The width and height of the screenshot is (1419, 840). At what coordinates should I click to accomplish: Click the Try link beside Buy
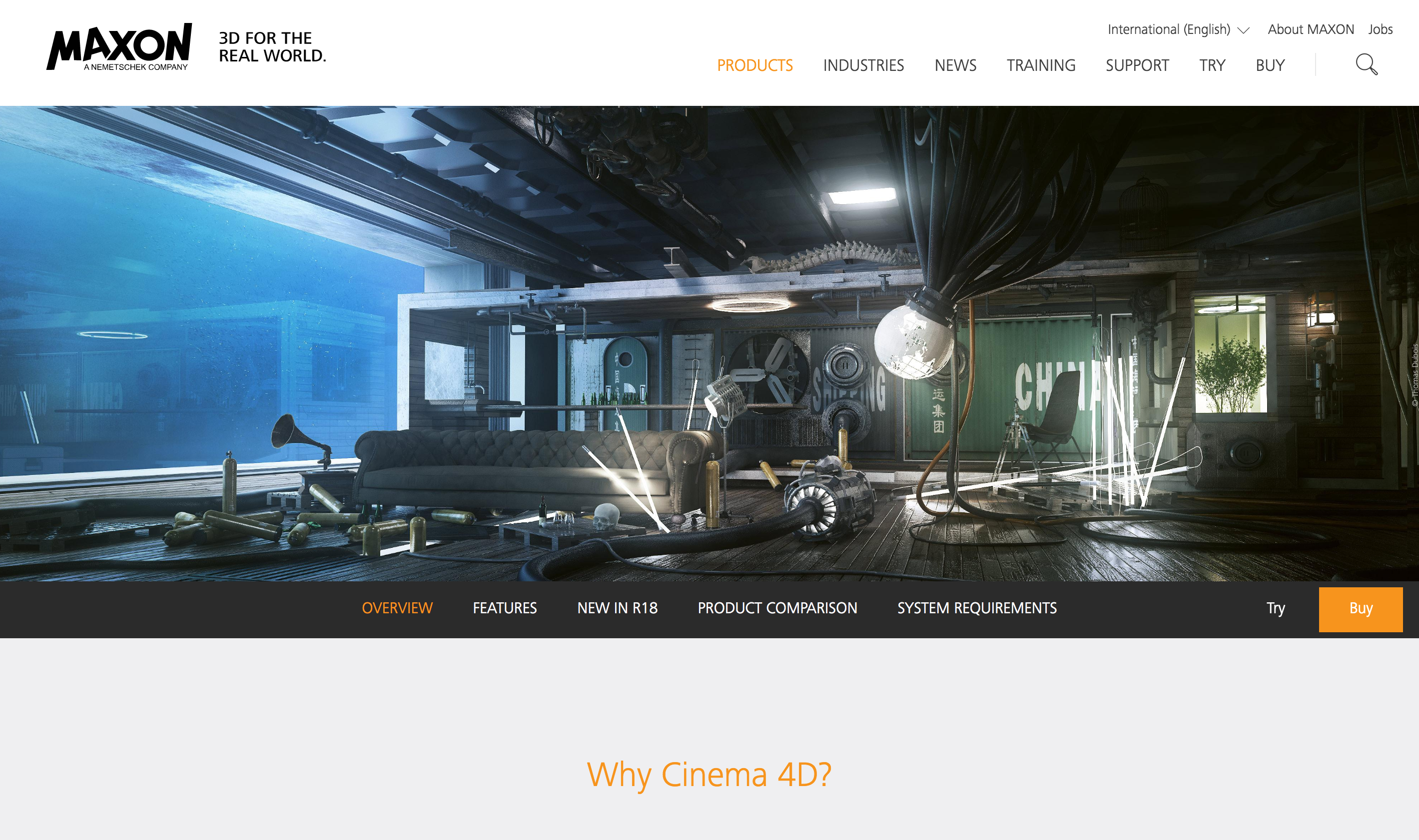1275,608
